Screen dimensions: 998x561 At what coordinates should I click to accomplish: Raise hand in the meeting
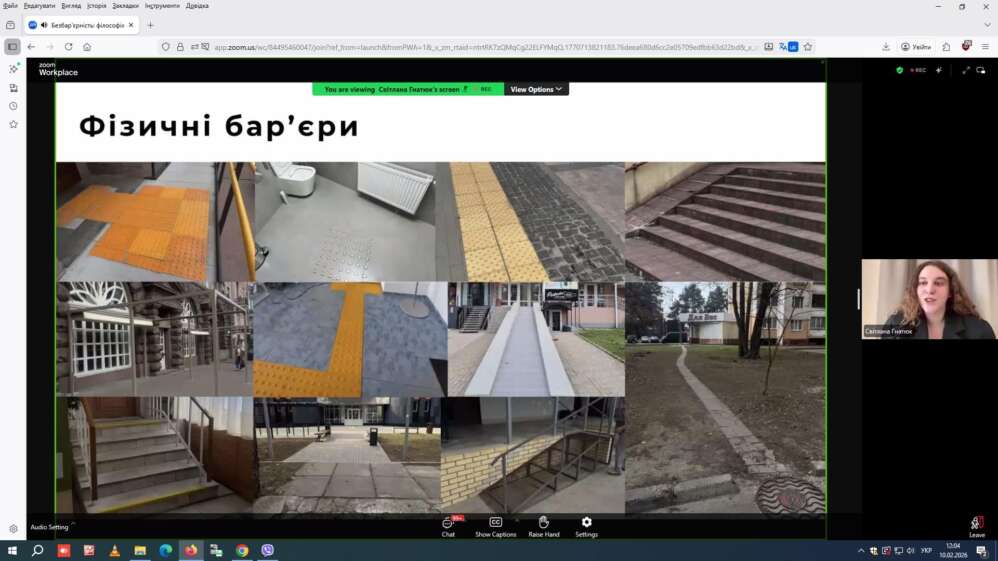[x=543, y=526]
